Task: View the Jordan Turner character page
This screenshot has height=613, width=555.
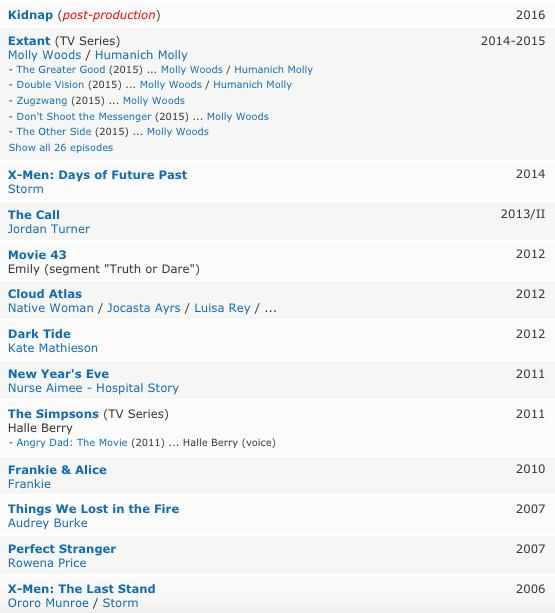Action: pos(49,229)
